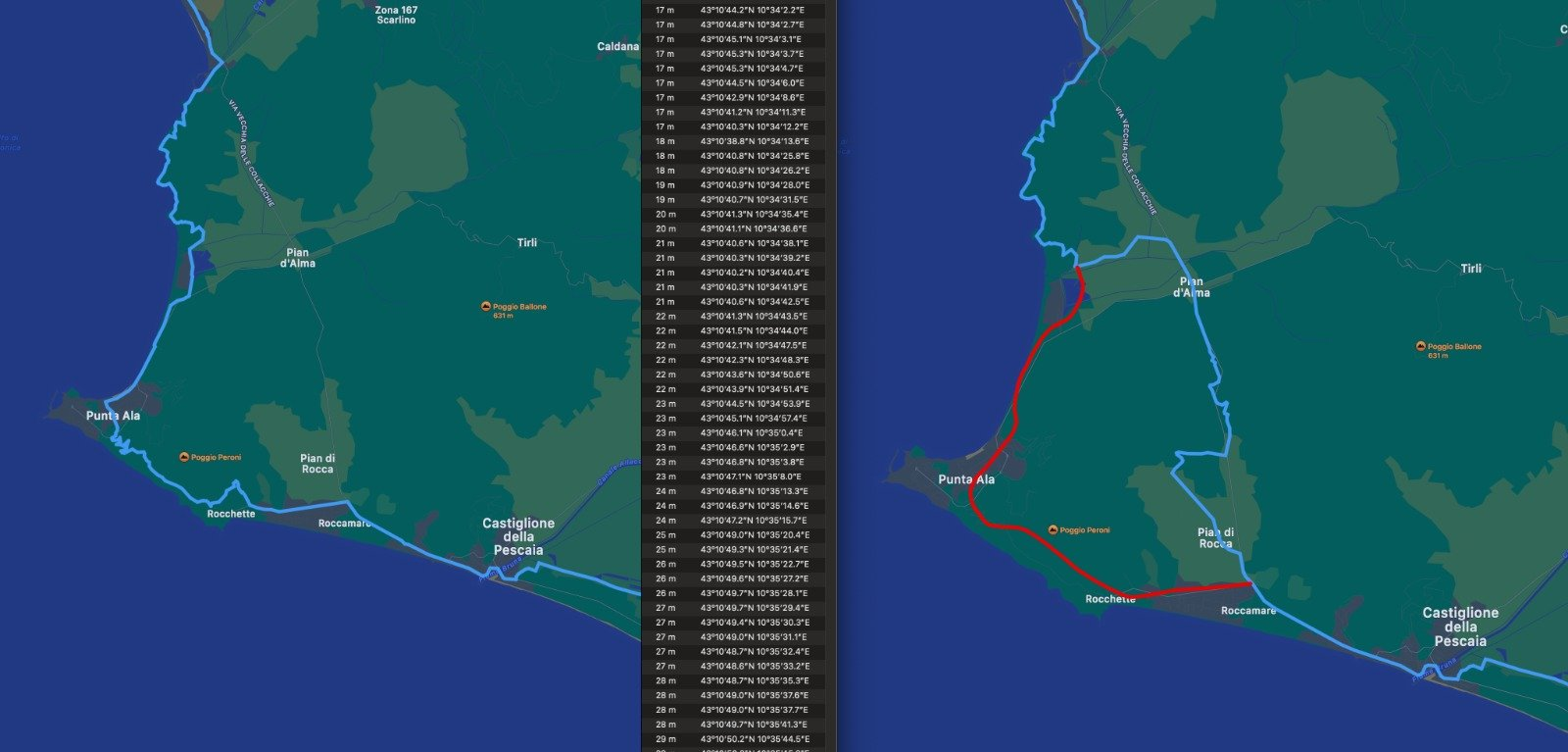Click the Pian d'Alma label on left map
This screenshot has height=752, width=1568.
tap(298, 258)
